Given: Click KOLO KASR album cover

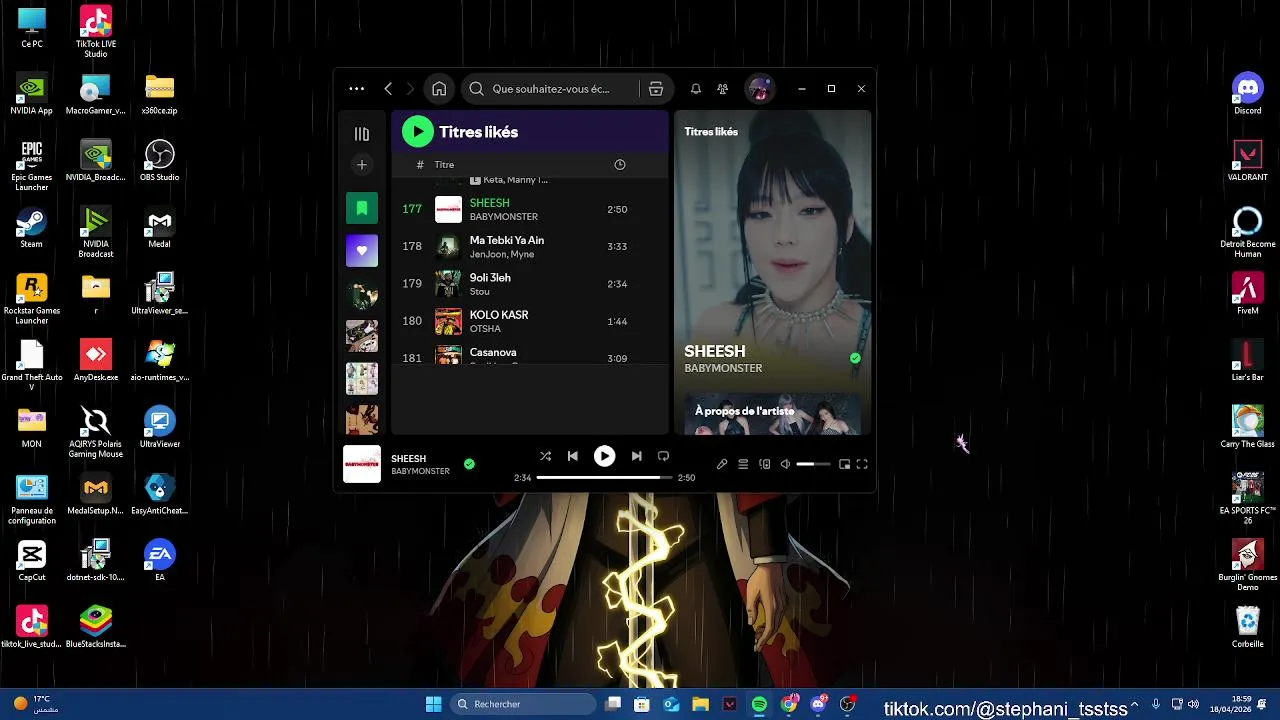Looking at the screenshot, I should tap(448, 321).
